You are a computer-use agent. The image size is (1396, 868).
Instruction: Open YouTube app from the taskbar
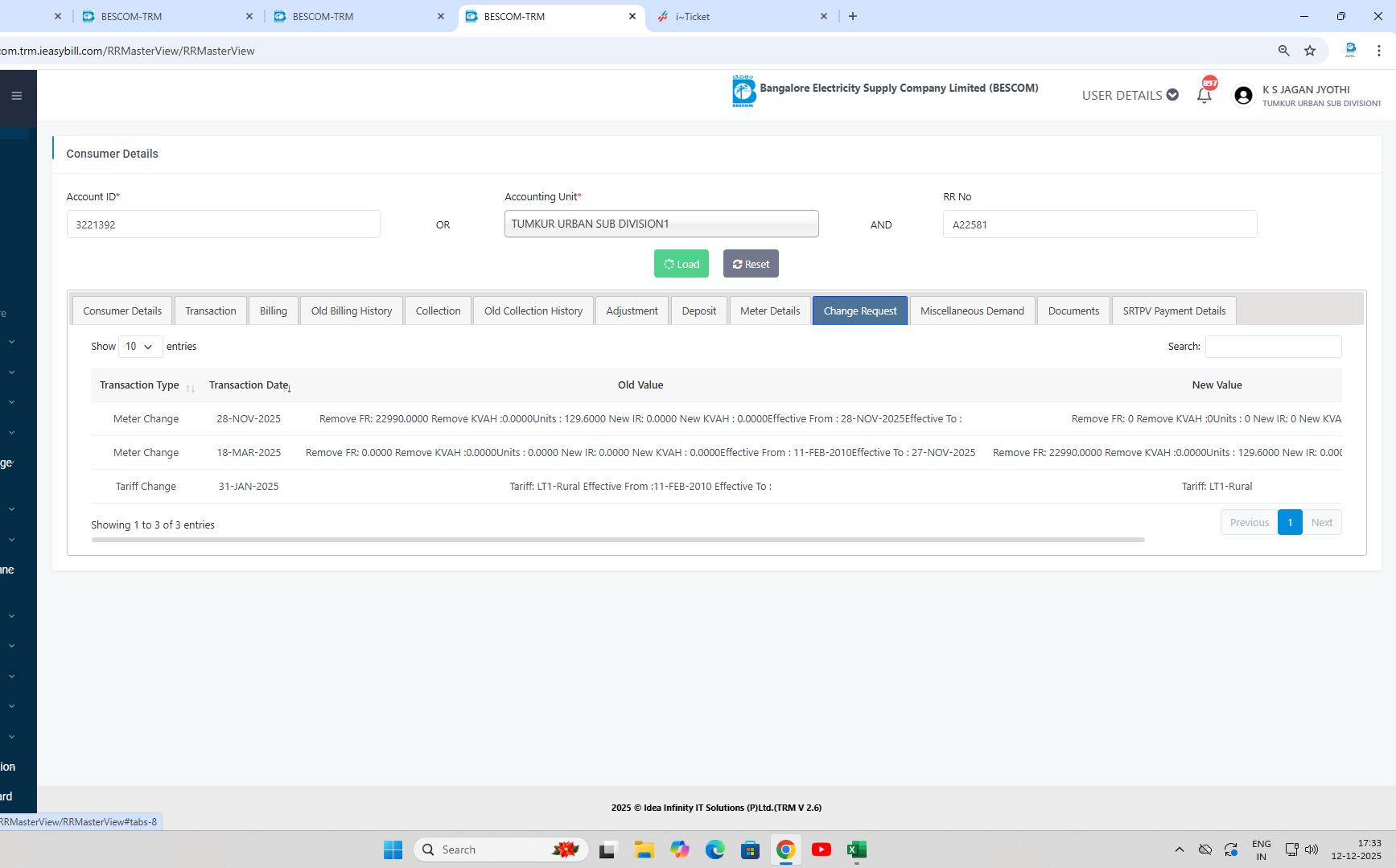[822, 849]
